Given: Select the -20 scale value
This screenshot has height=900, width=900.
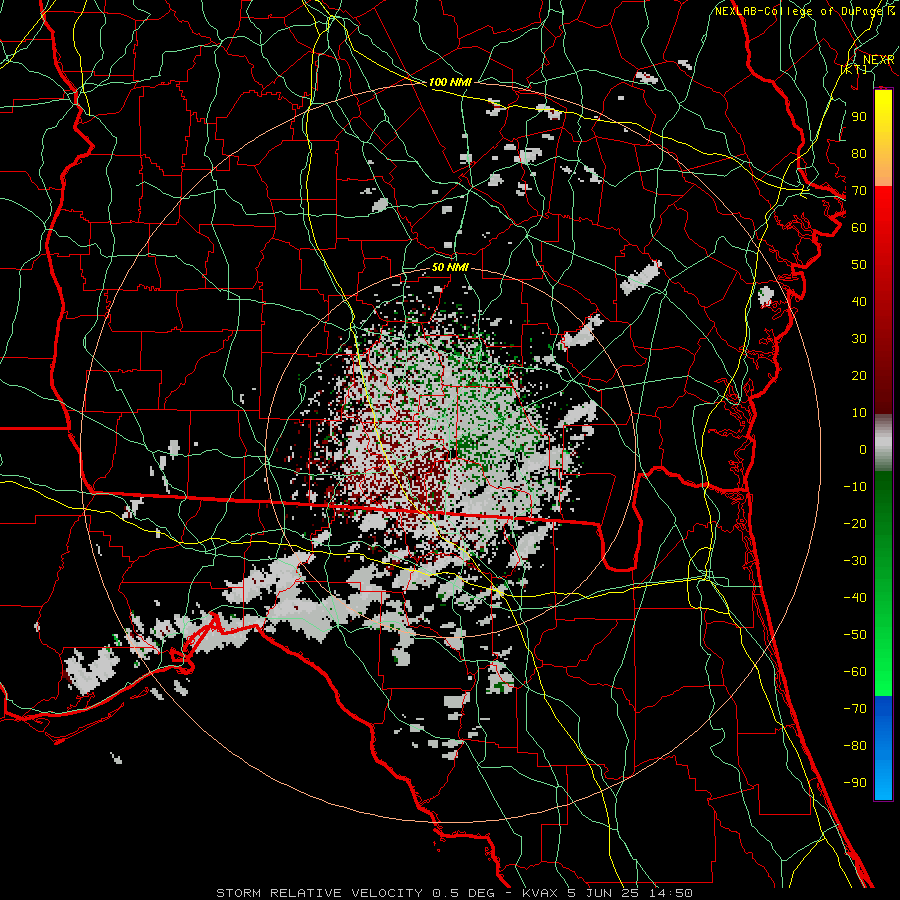Looking at the screenshot, I should [x=855, y=524].
